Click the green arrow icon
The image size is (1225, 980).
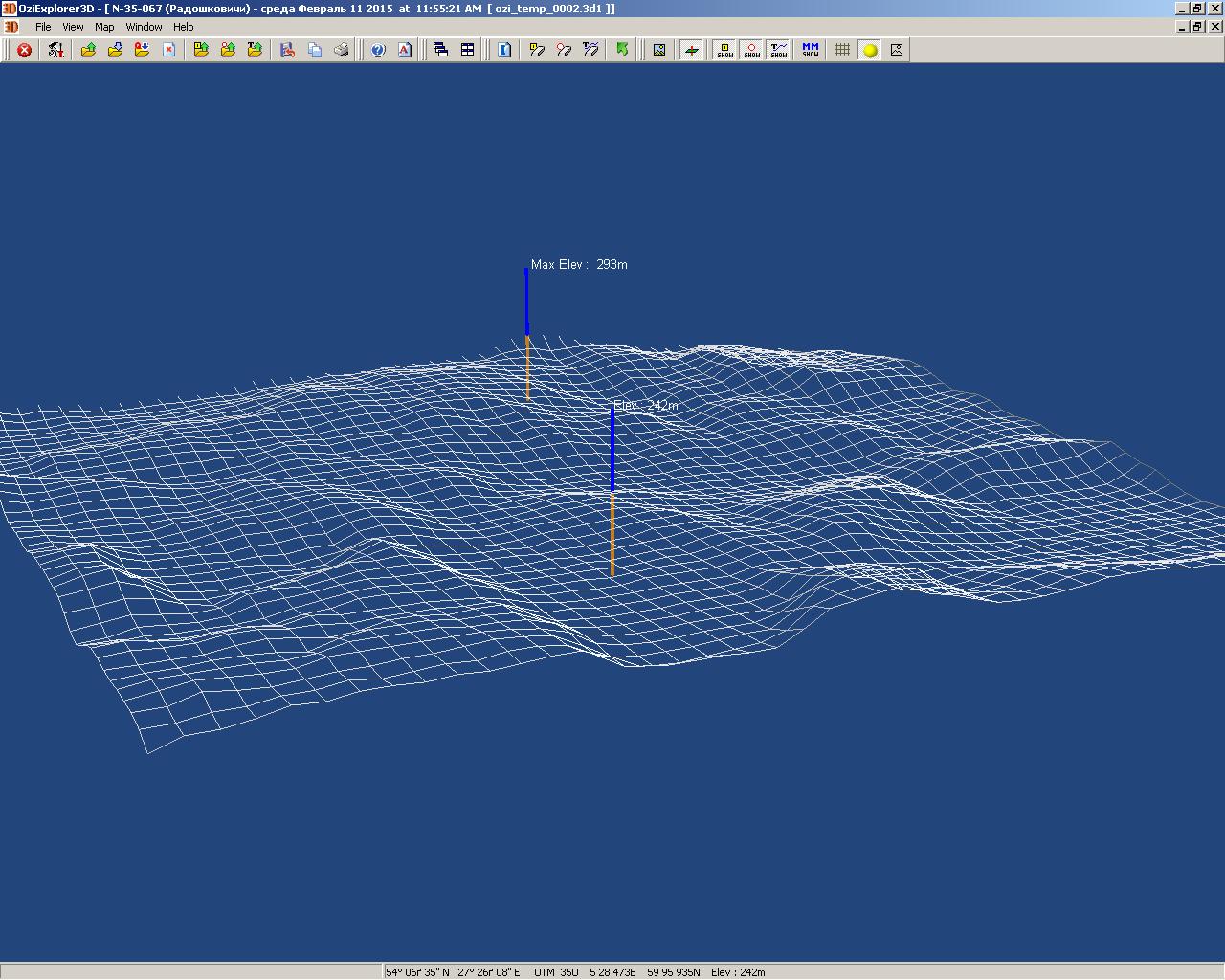tap(622, 50)
